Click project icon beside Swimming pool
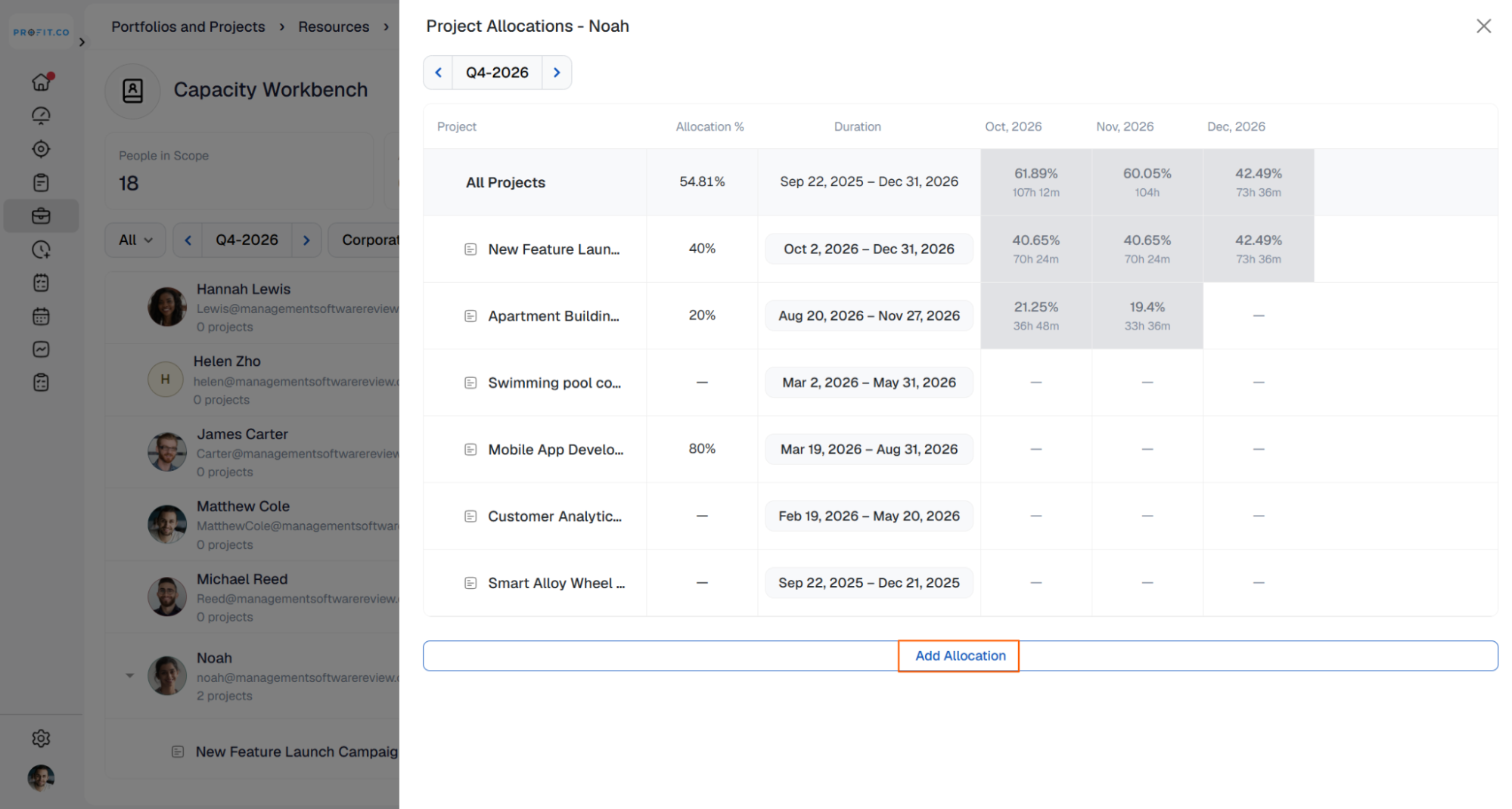1512x809 pixels. (470, 383)
